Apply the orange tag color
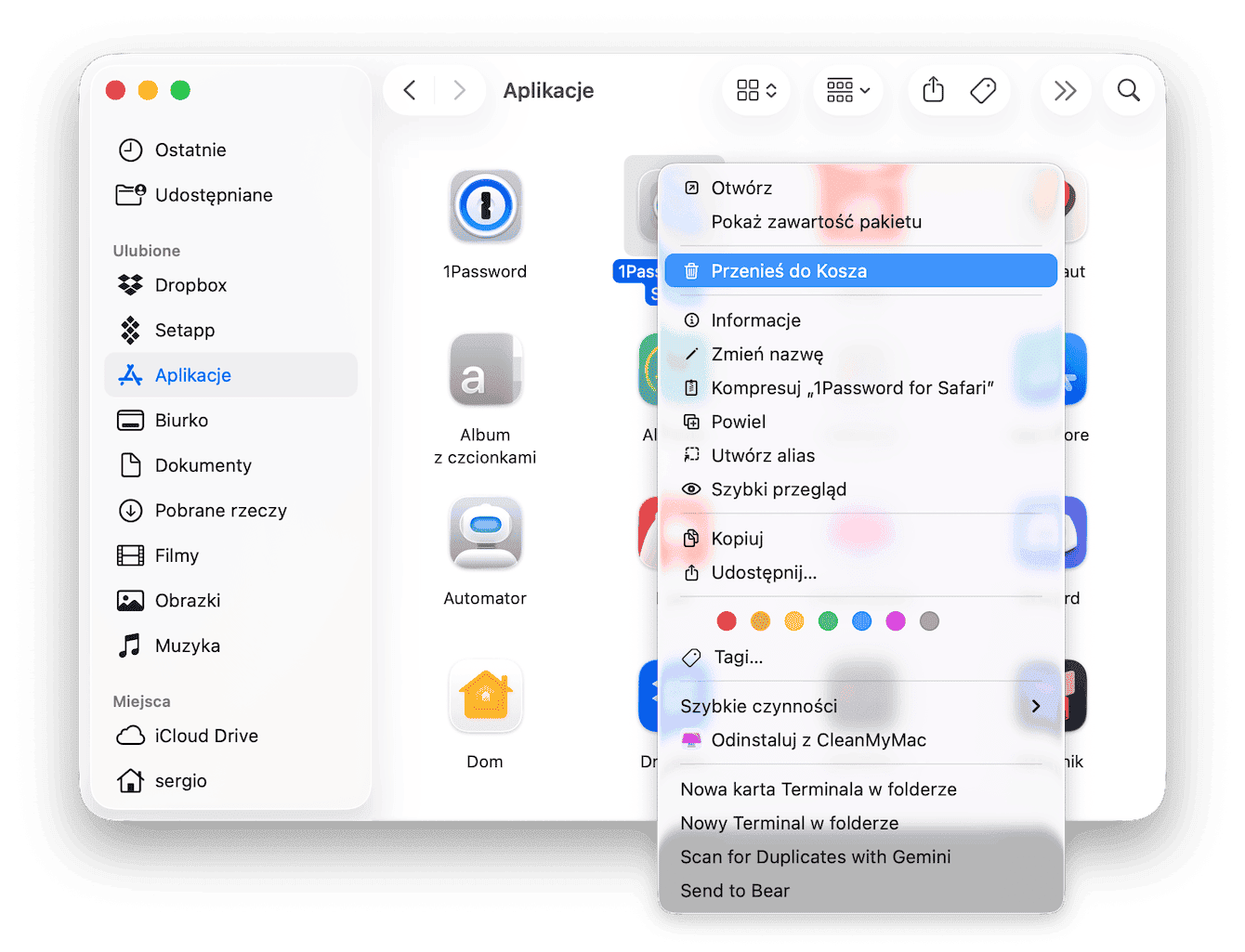The width and height of the screenshot is (1245, 952). coord(760,621)
